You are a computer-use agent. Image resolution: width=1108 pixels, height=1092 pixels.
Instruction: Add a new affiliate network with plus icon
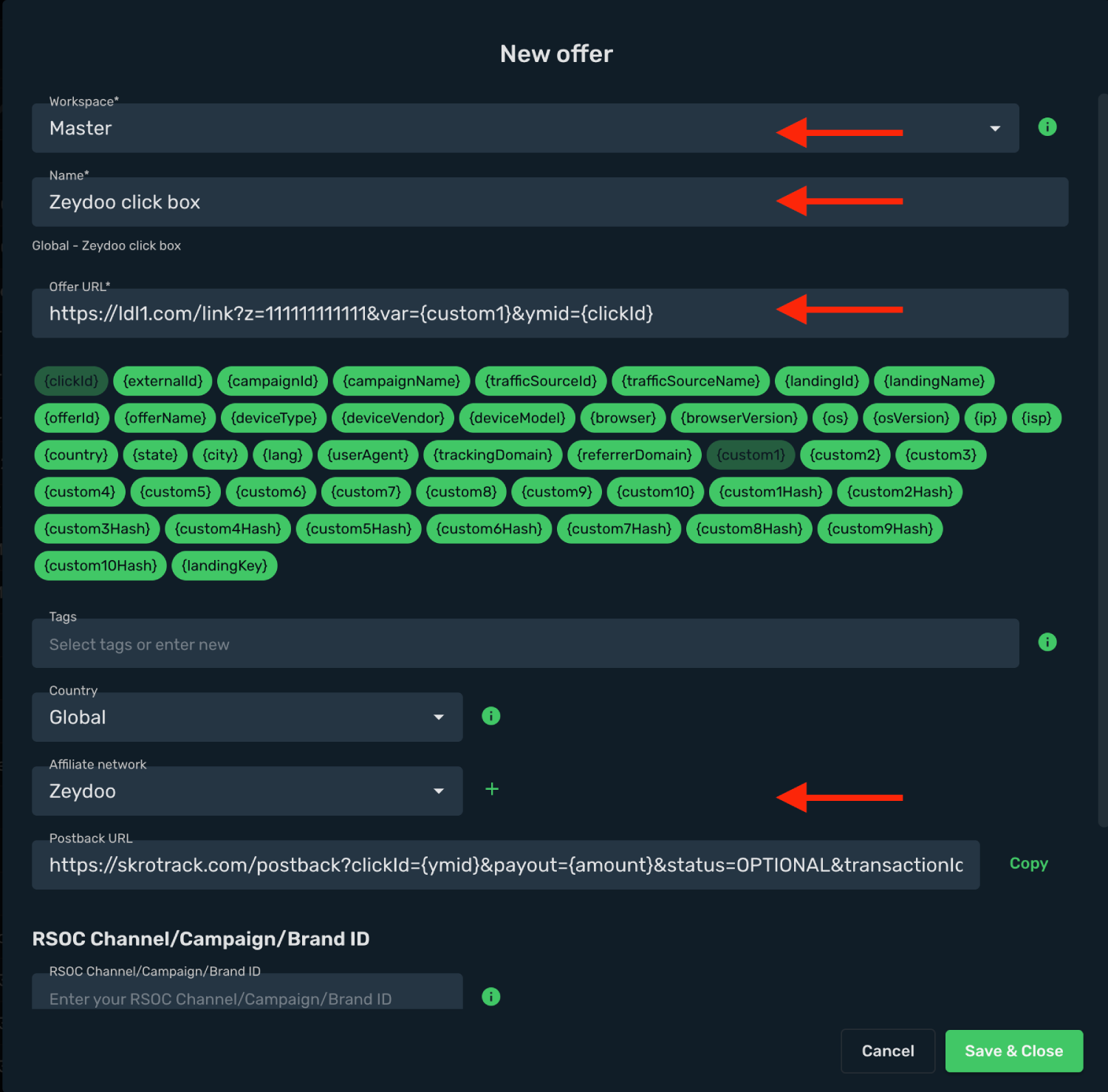(x=492, y=789)
